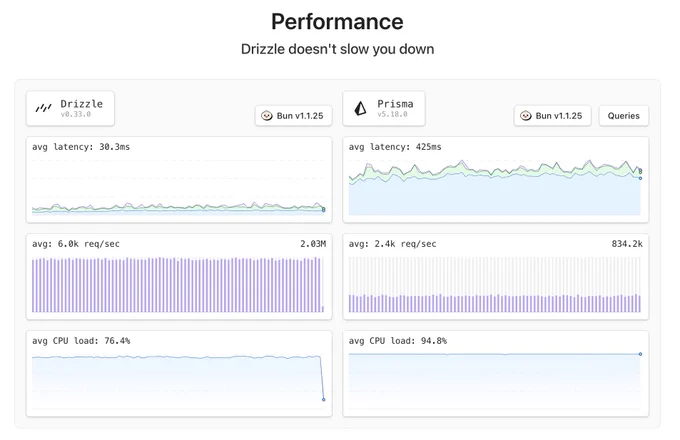
Task: Click the Drizzle avg latency 30.3ms label
Action: [81, 147]
